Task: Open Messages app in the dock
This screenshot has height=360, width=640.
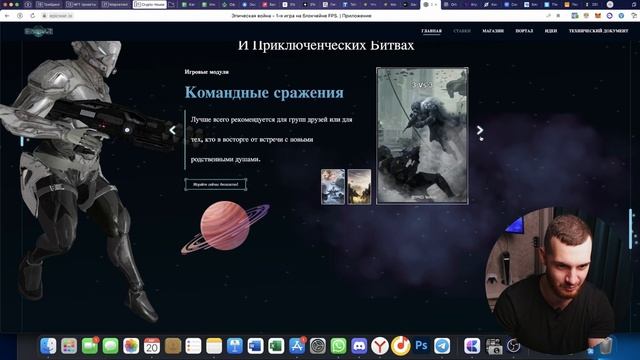Action: point(111,346)
